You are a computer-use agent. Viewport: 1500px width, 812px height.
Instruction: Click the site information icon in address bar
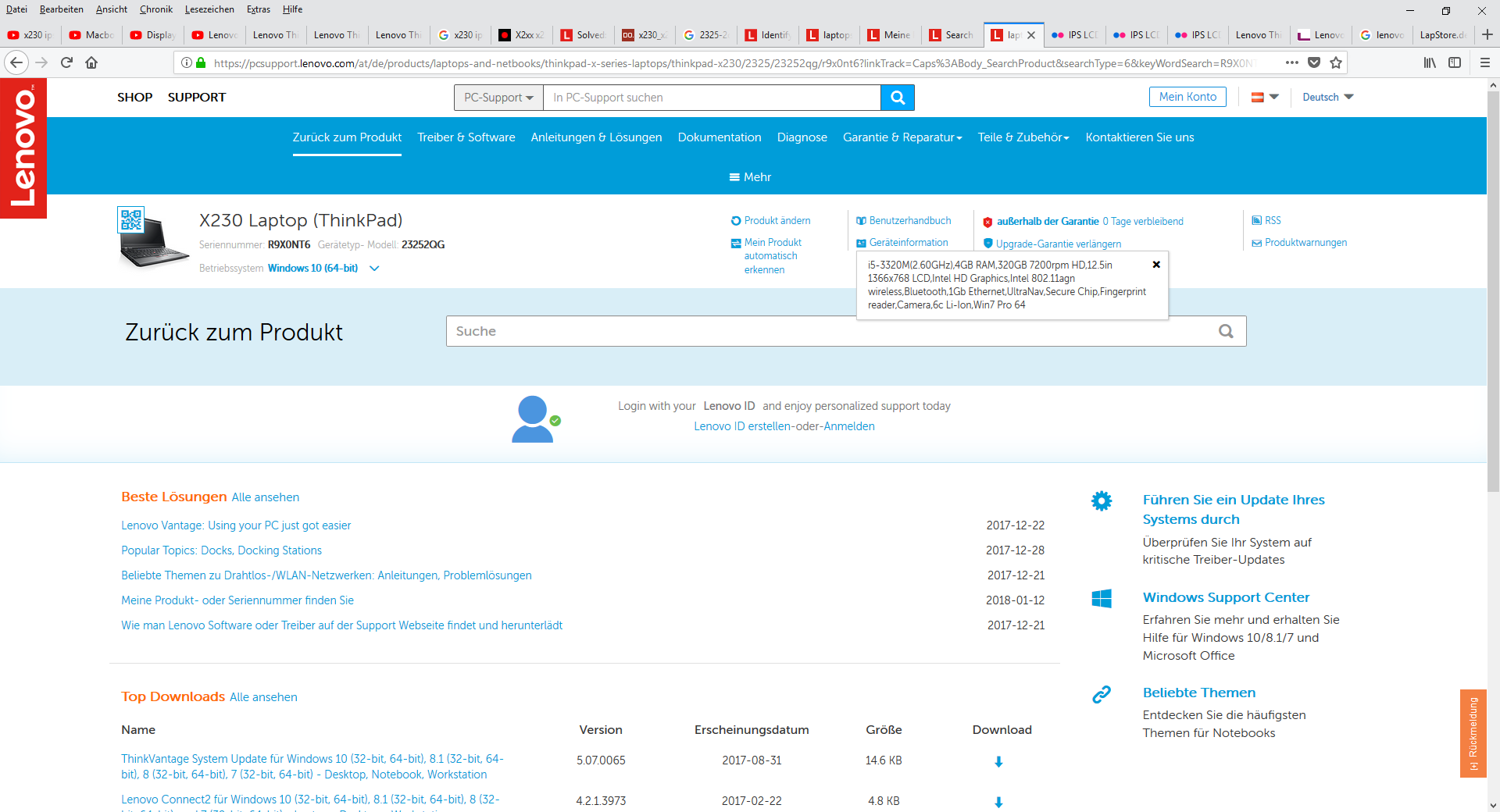point(186,62)
